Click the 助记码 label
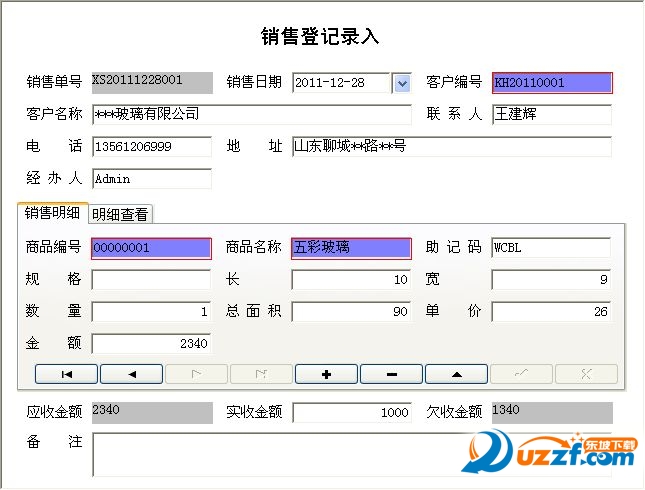 click(x=454, y=247)
